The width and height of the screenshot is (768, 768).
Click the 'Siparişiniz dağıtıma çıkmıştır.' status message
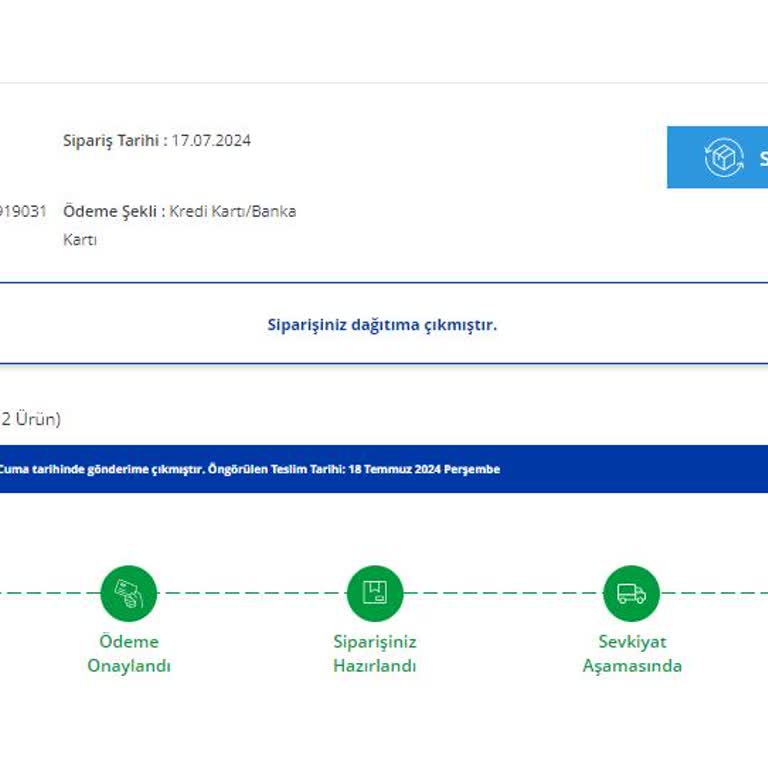382,325
